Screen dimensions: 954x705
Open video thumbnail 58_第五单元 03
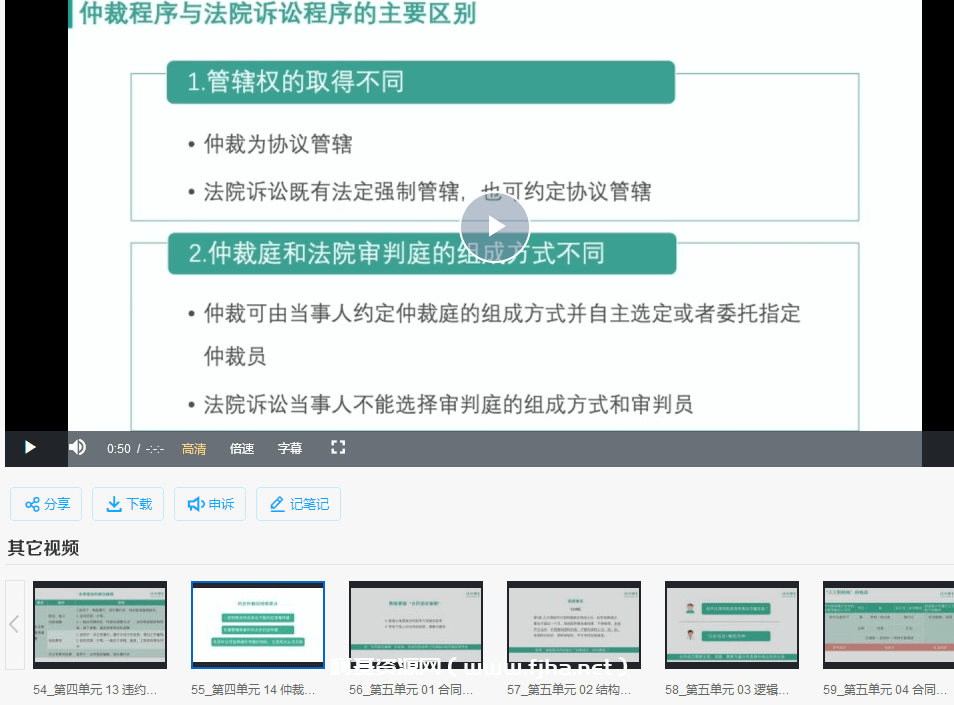tap(732, 625)
